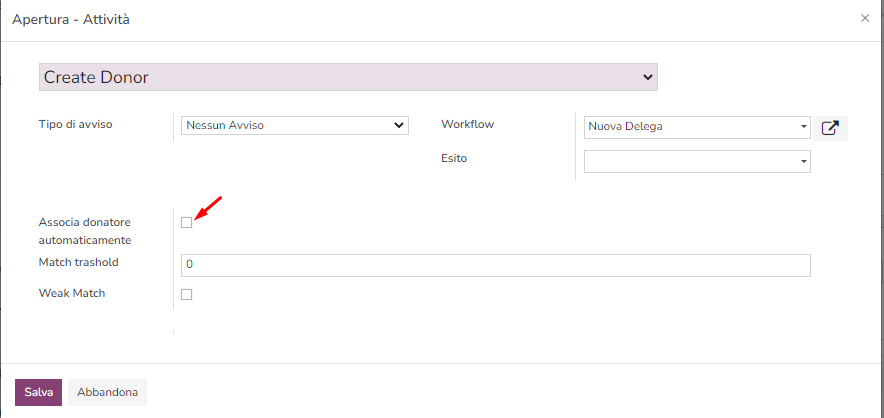
Task: Focus the Match trashold input field
Action: click(x=495, y=265)
